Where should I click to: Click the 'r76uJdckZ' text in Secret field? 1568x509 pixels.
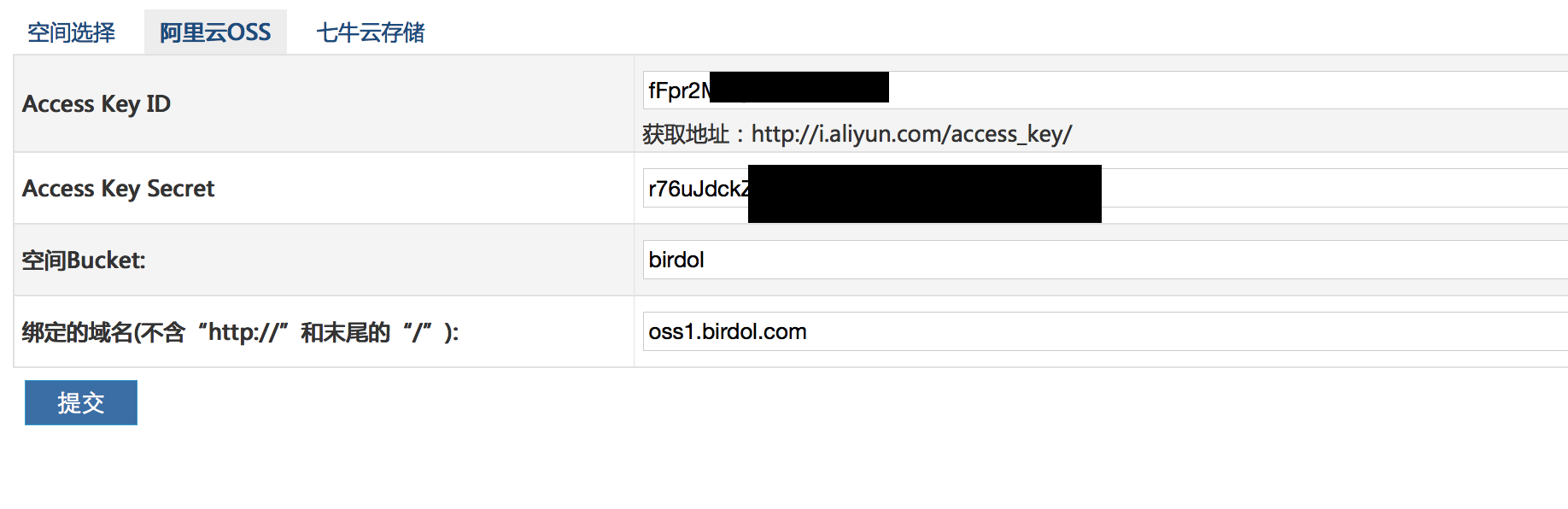699,189
